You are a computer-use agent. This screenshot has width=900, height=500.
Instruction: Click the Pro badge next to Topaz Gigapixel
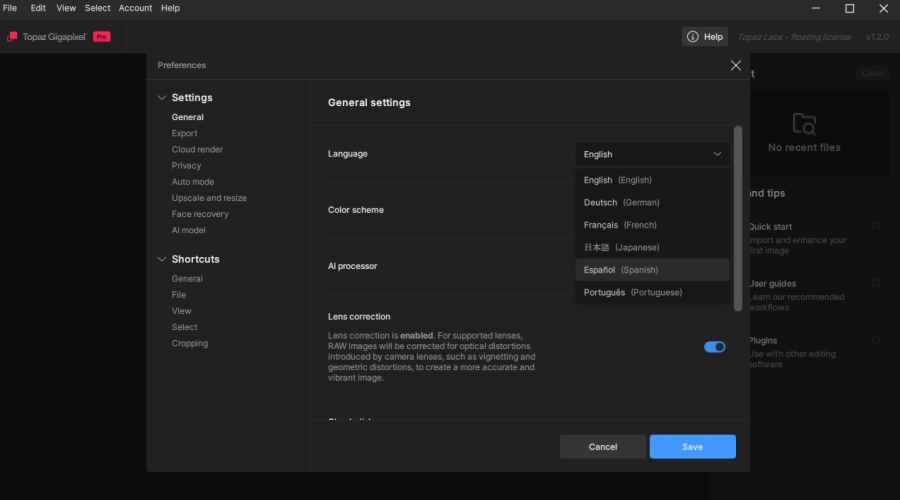pyautogui.click(x=102, y=37)
